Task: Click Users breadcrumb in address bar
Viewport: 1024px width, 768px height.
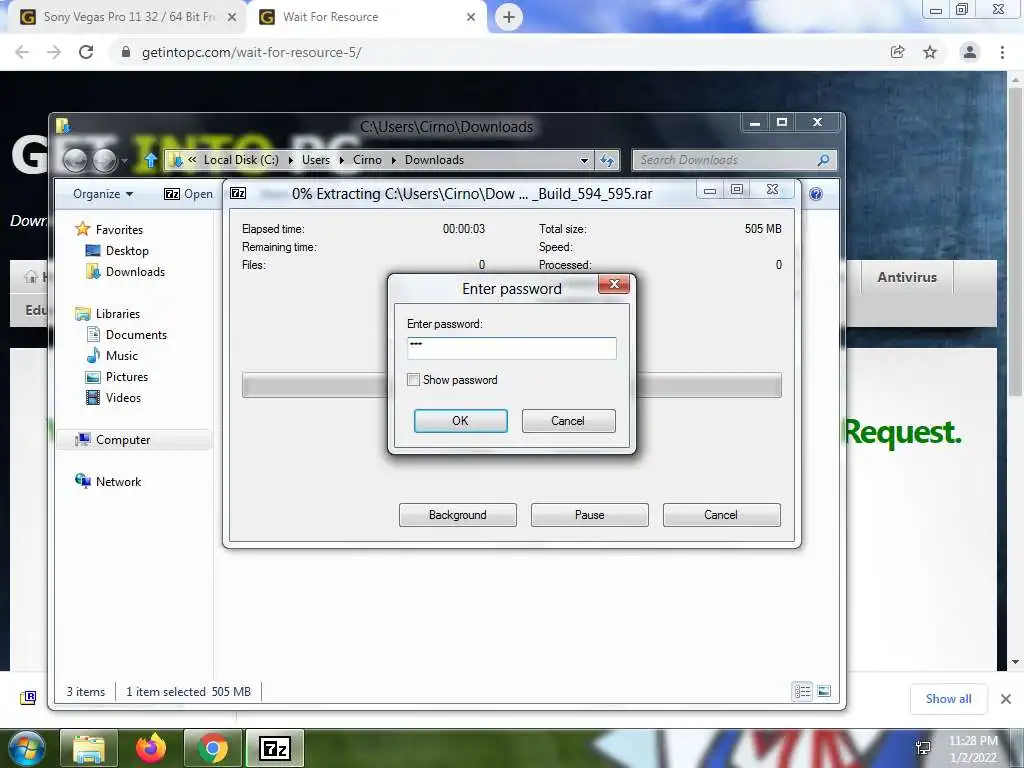Action: tap(315, 160)
